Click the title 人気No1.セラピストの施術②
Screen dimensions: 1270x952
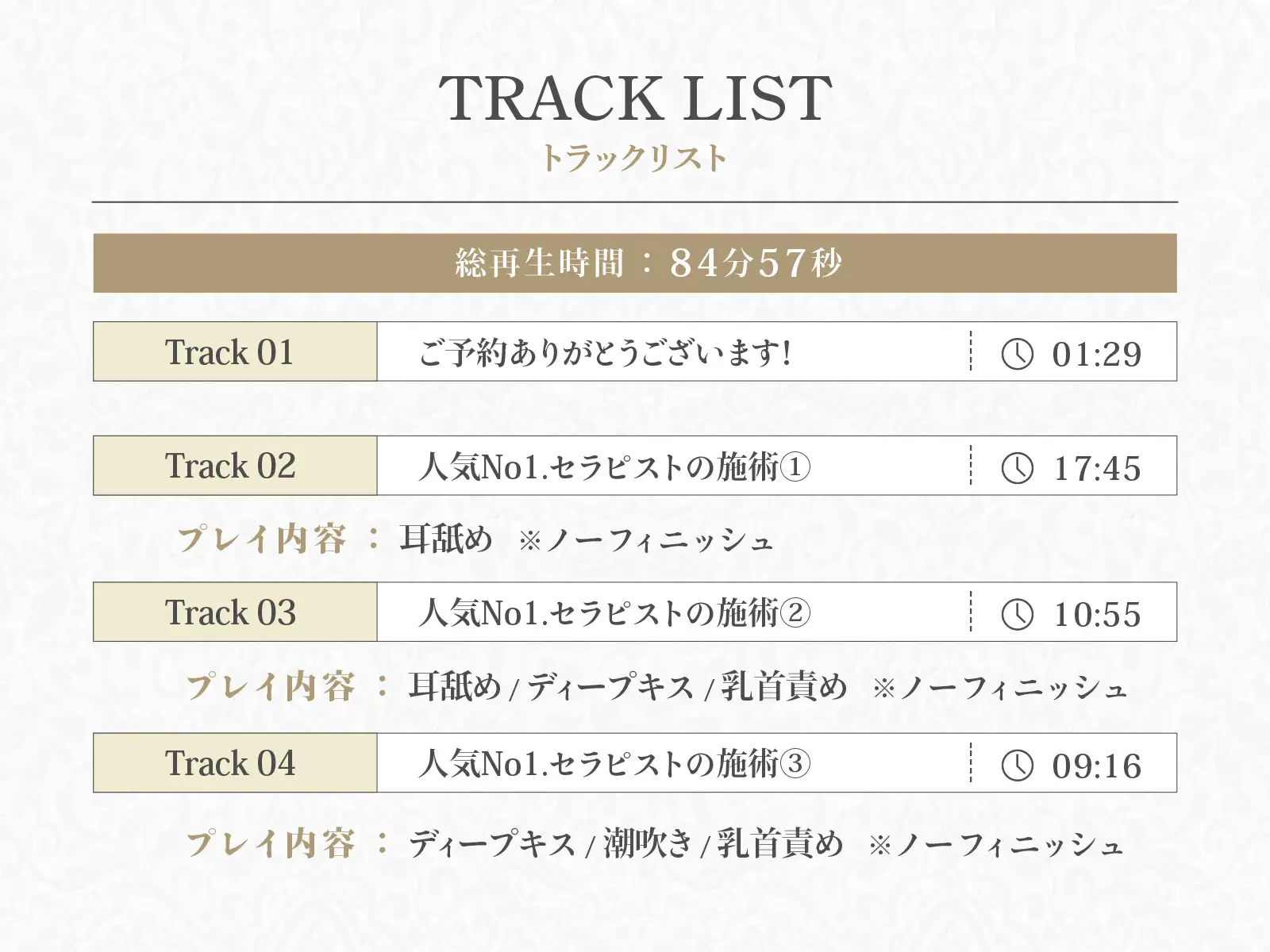click(x=614, y=612)
